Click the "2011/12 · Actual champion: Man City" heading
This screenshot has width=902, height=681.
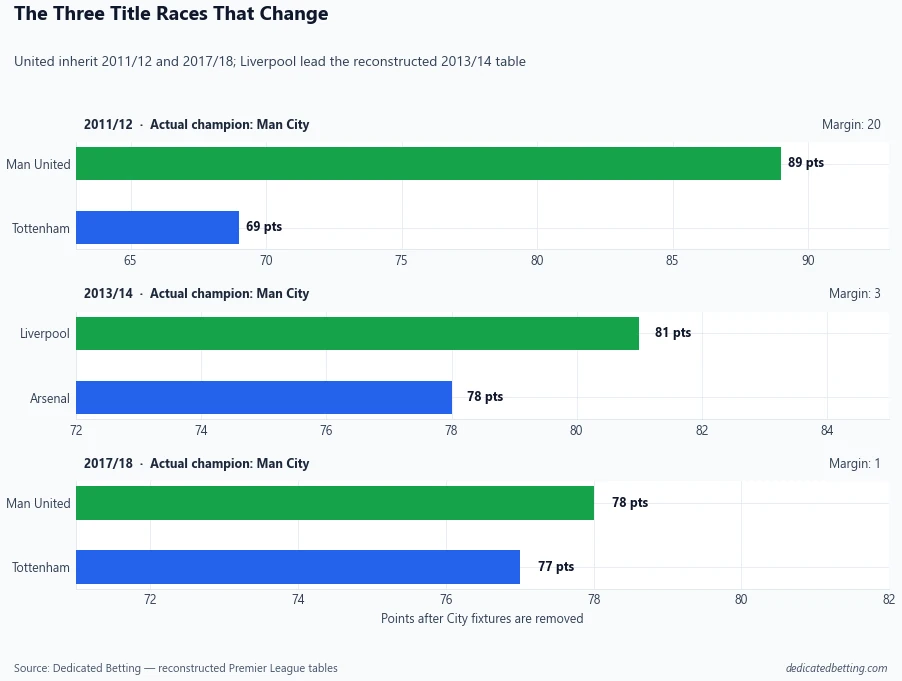pos(196,124)
